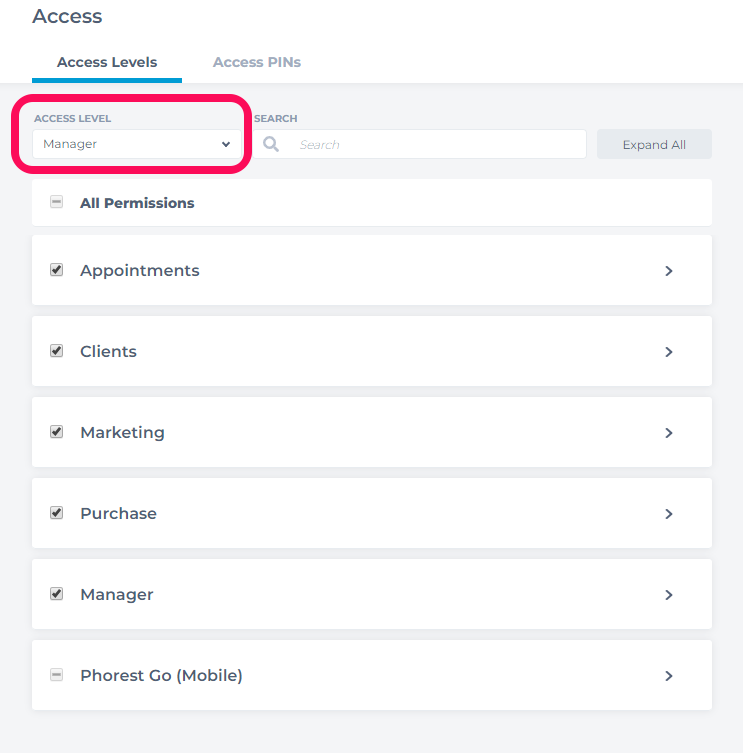Uncheck the Appointments checkbox
Viewport: 743px width, 753px height.
point(57,270)
